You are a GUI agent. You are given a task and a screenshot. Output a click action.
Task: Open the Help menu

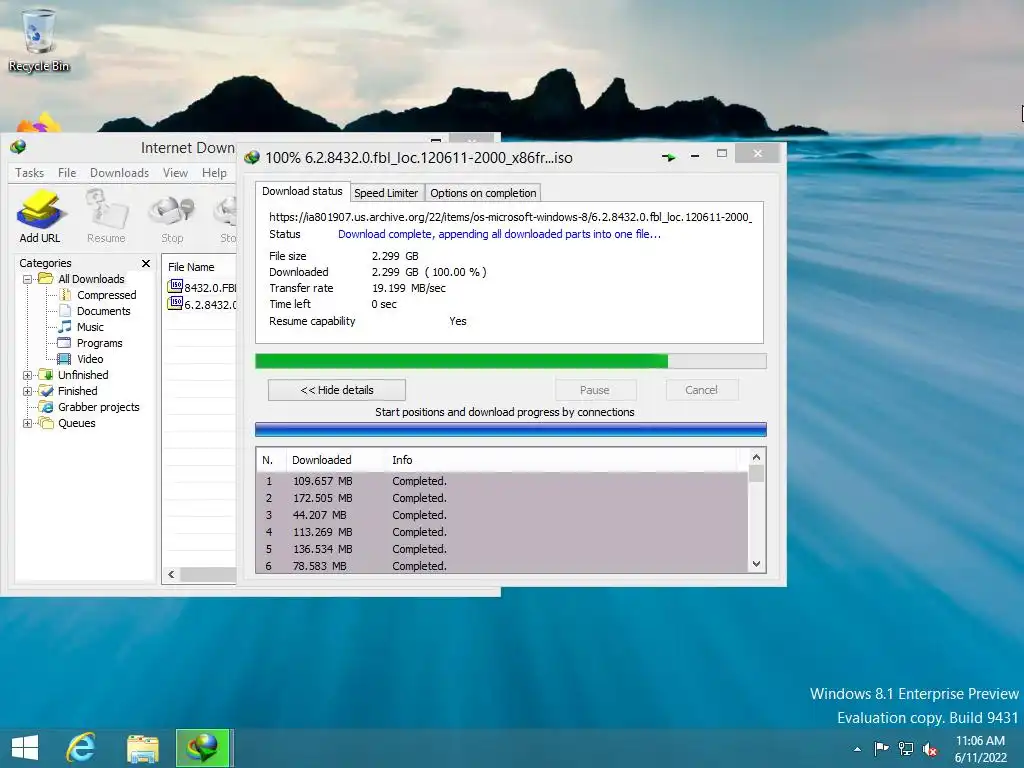(214, 172)
